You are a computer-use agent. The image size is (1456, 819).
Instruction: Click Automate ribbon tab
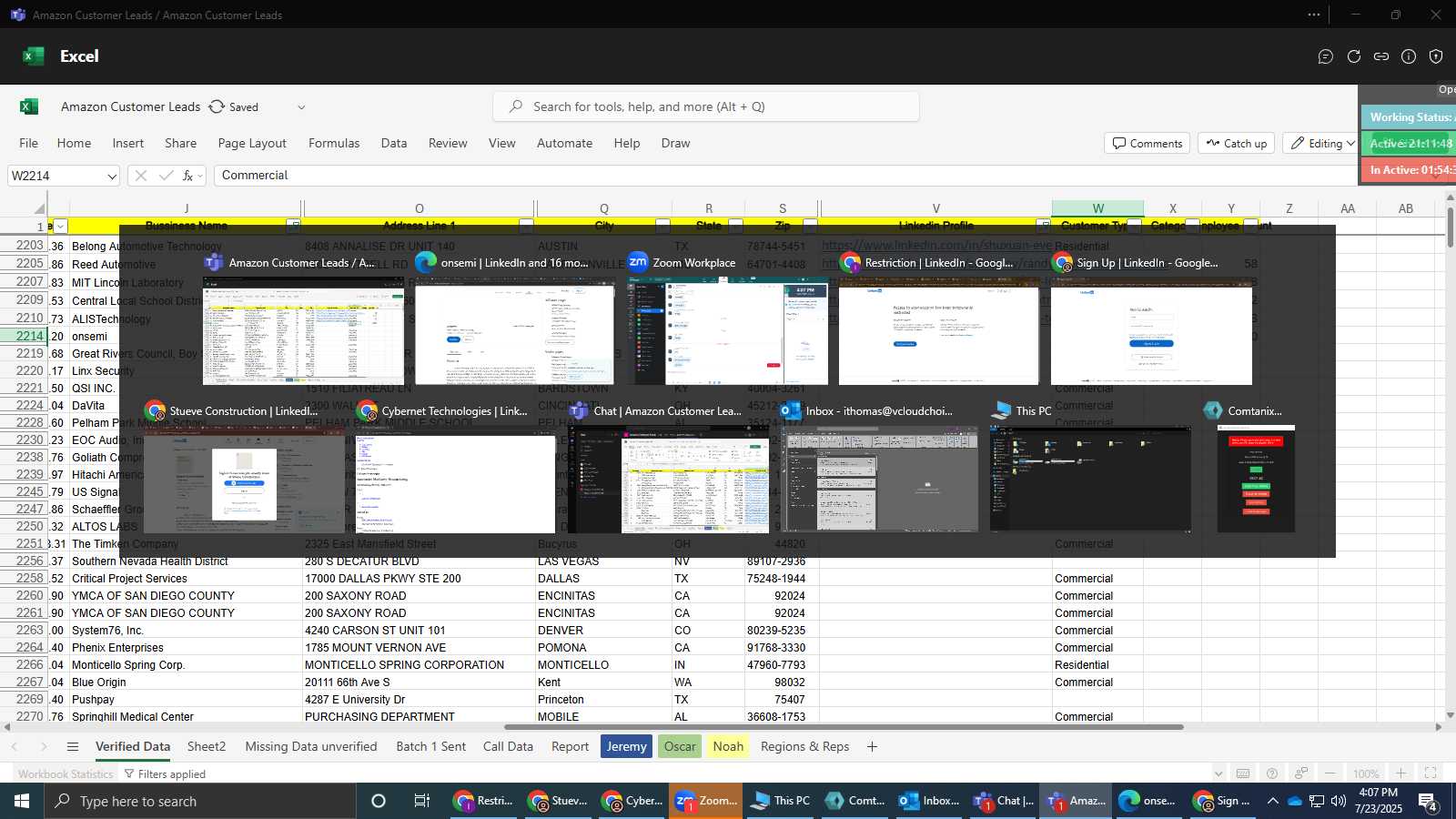pos(564,144)
